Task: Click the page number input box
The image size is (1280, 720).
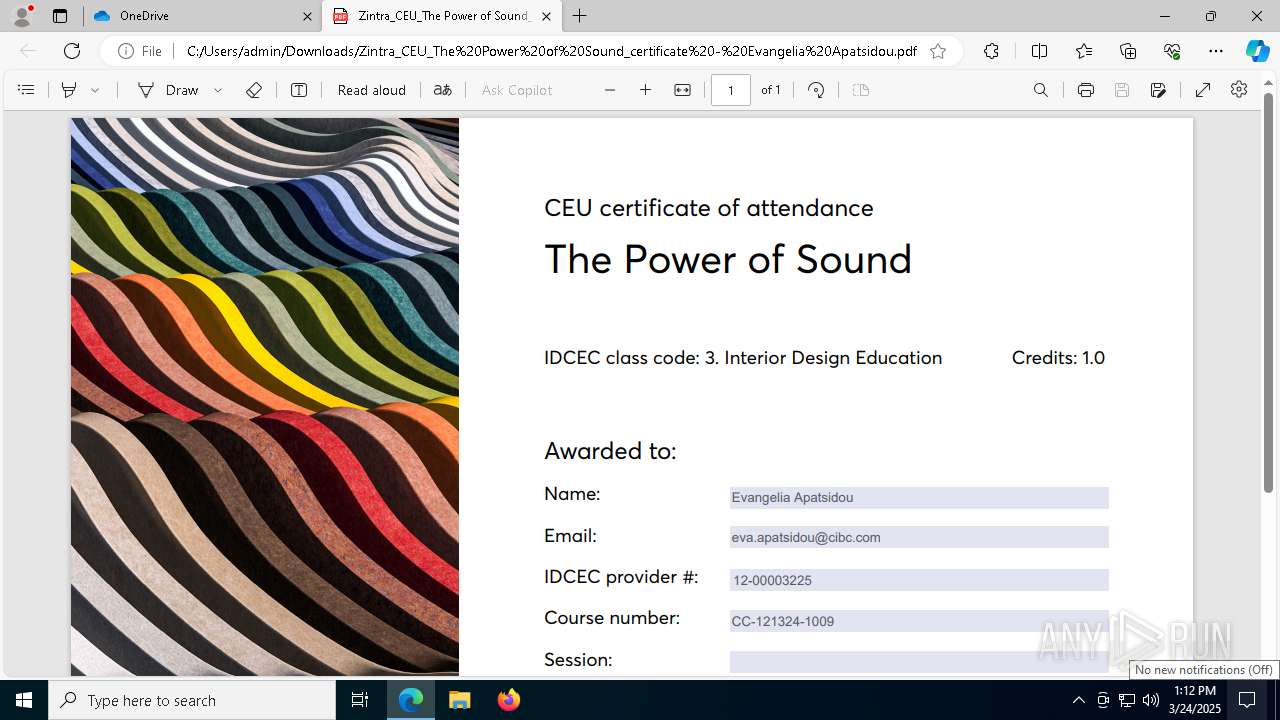Action: [731, 90]
